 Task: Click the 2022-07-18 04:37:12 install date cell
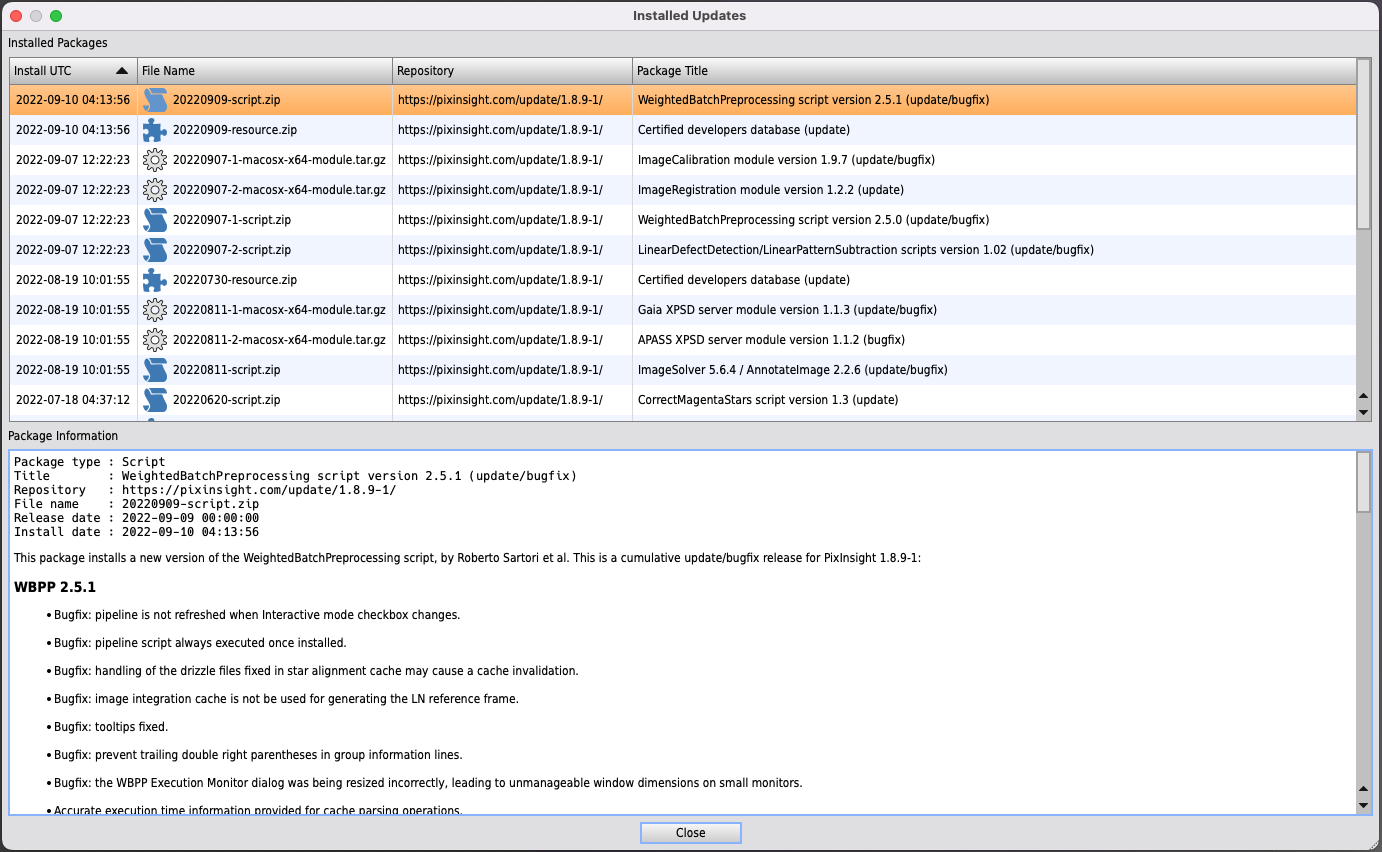[73, 400]
